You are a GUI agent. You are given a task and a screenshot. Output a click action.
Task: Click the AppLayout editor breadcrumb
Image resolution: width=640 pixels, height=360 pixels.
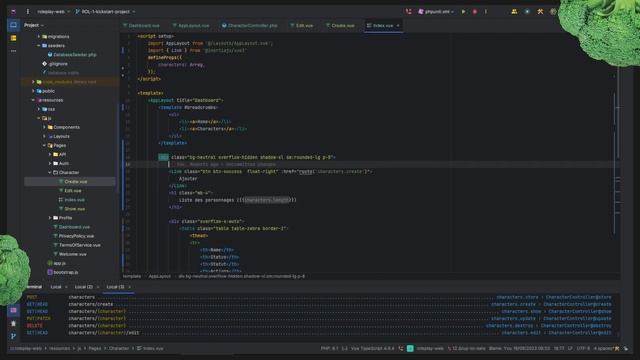pyautogui.click(x=160, y=276)
